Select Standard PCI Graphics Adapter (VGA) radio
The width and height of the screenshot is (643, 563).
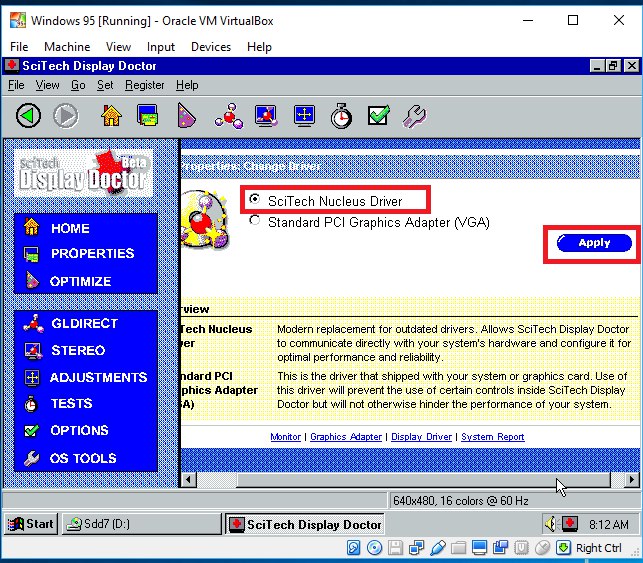(255, 221)
